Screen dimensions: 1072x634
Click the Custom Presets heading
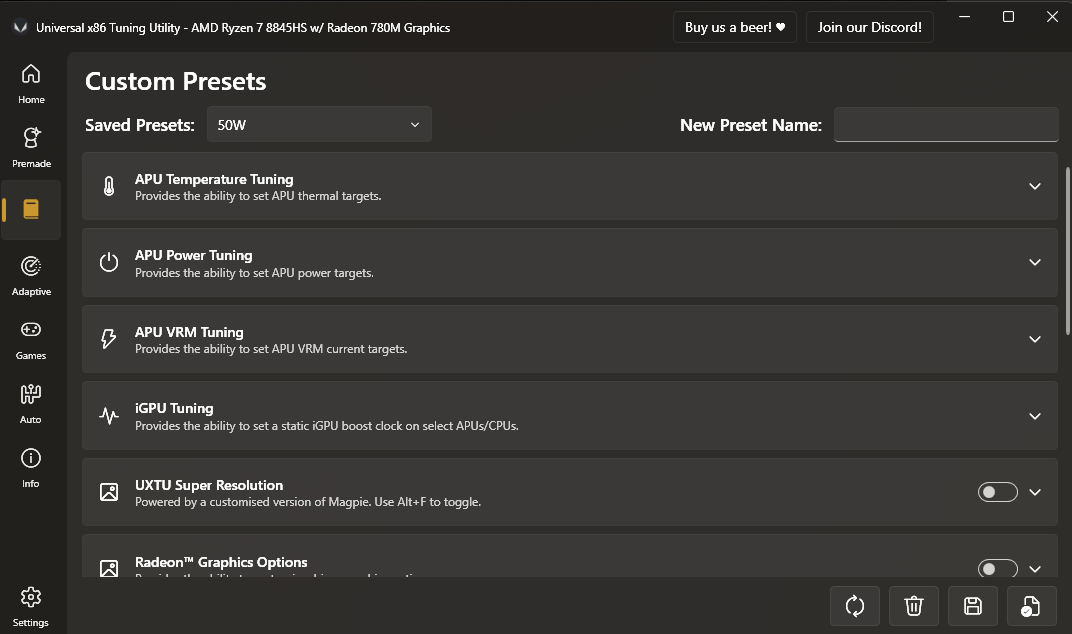[176, 81]
